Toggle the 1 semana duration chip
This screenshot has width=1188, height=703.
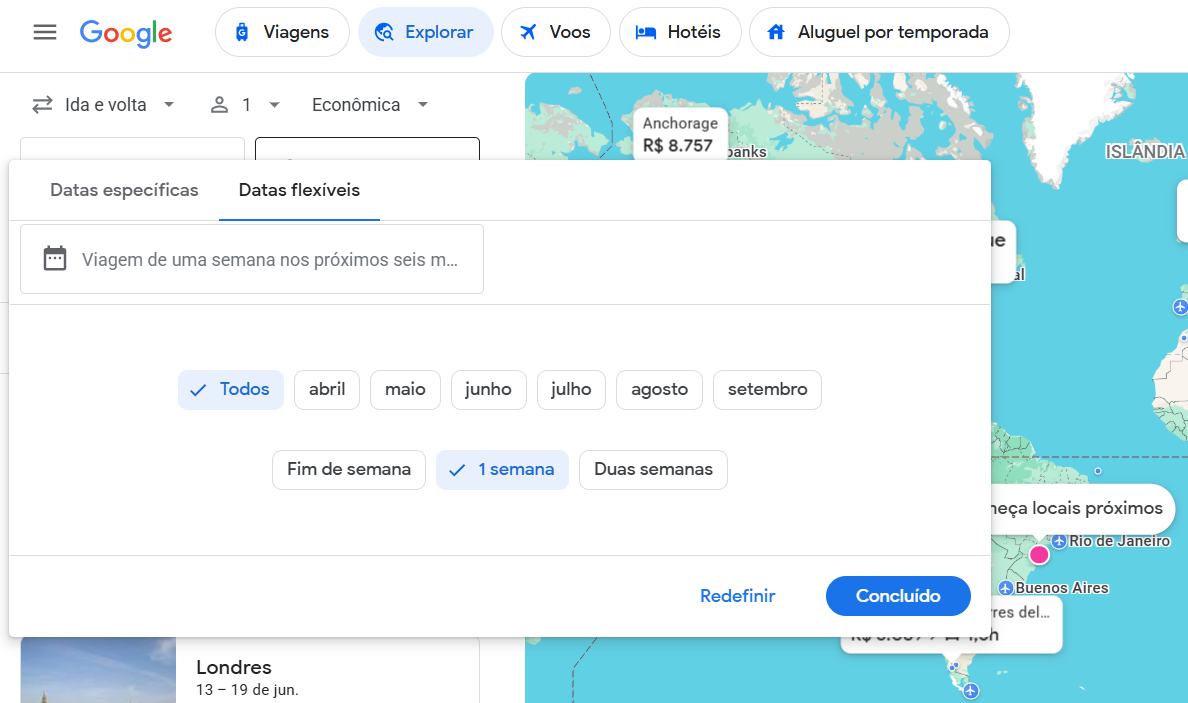click(502, 470)
